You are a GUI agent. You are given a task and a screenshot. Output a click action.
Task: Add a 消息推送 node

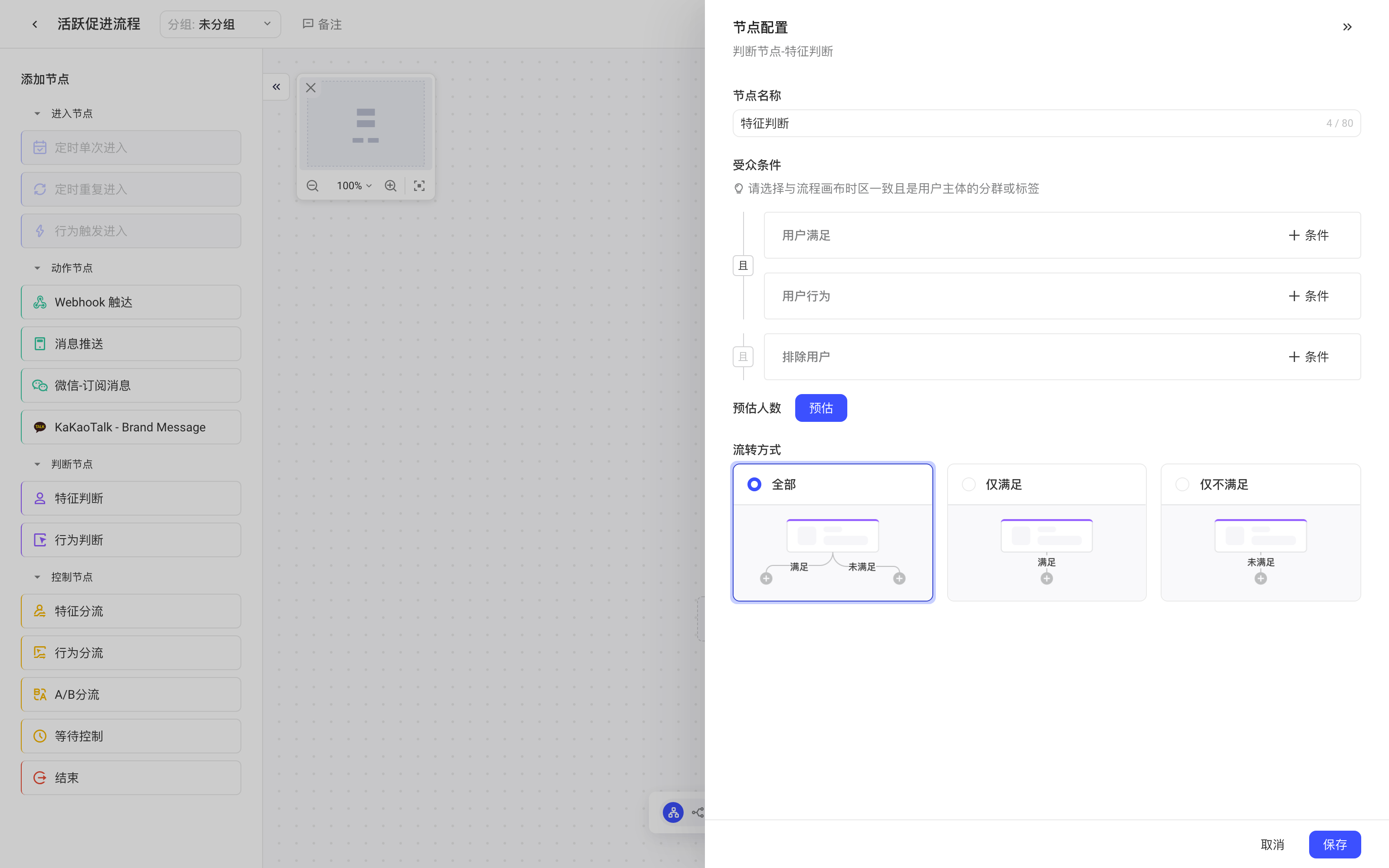point(131,344)
